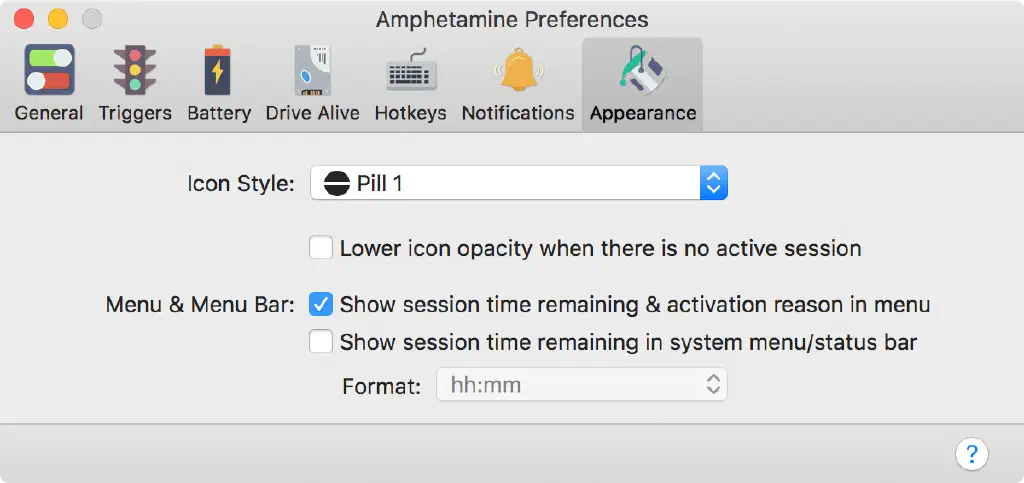Screen dimensions: 1024x483
Task: Select the Appearance paint bucket icon
Action: click(642, 70)
